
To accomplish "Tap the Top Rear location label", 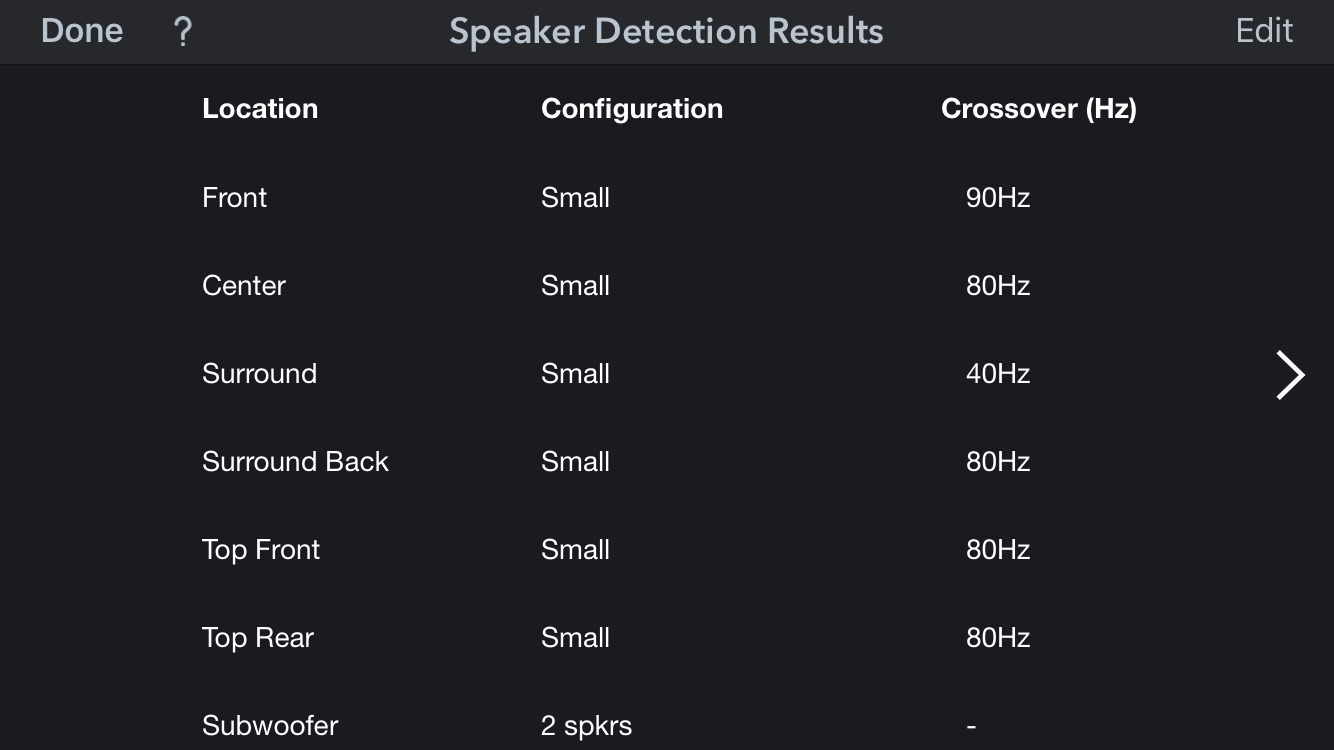I will pyautogui.click(x=258, y=638).
